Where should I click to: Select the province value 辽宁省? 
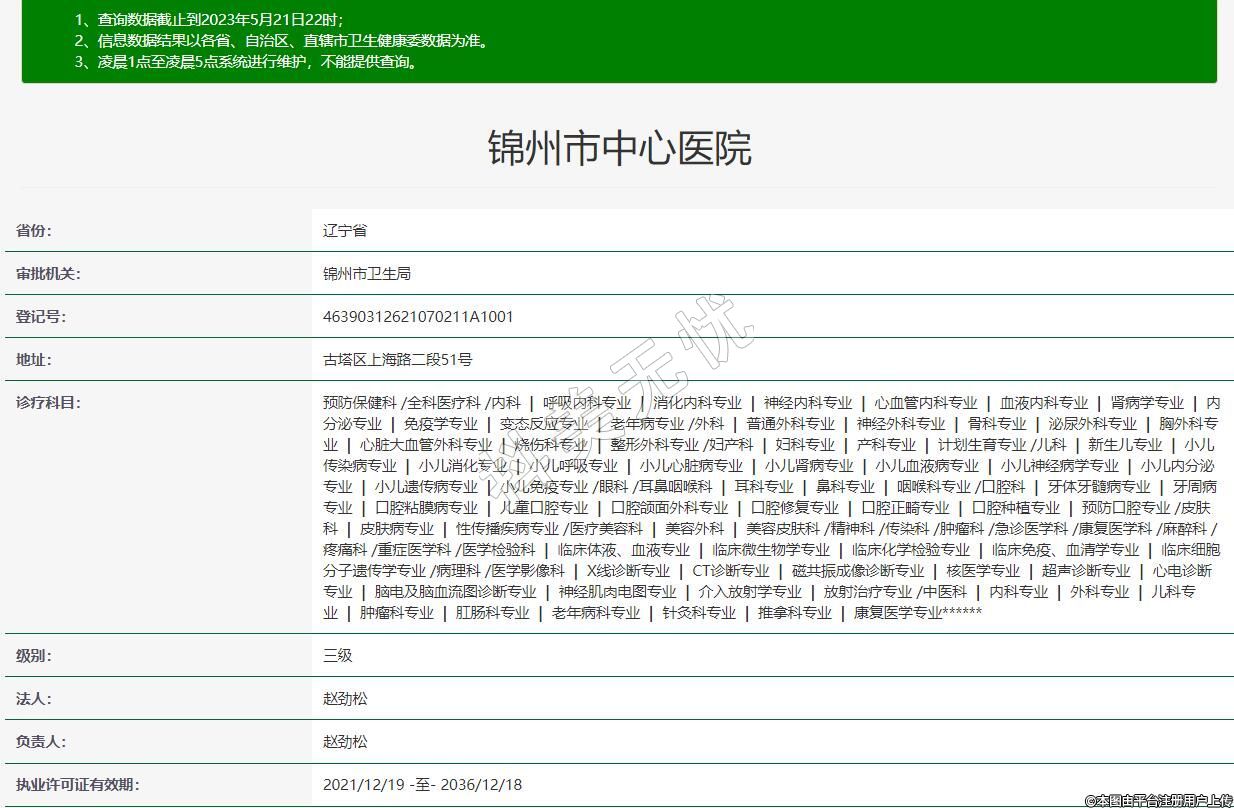[x=345, y=231]
